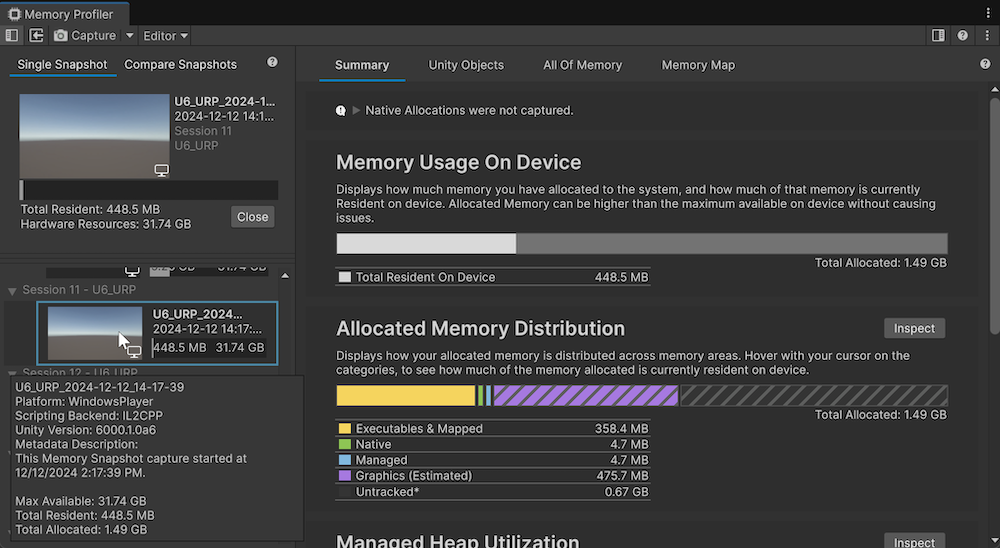The height and width of the screenshot is (548, 1000).
Task: Click the snapshot list scroll-up arrow
Action: [x=285, y=276]
